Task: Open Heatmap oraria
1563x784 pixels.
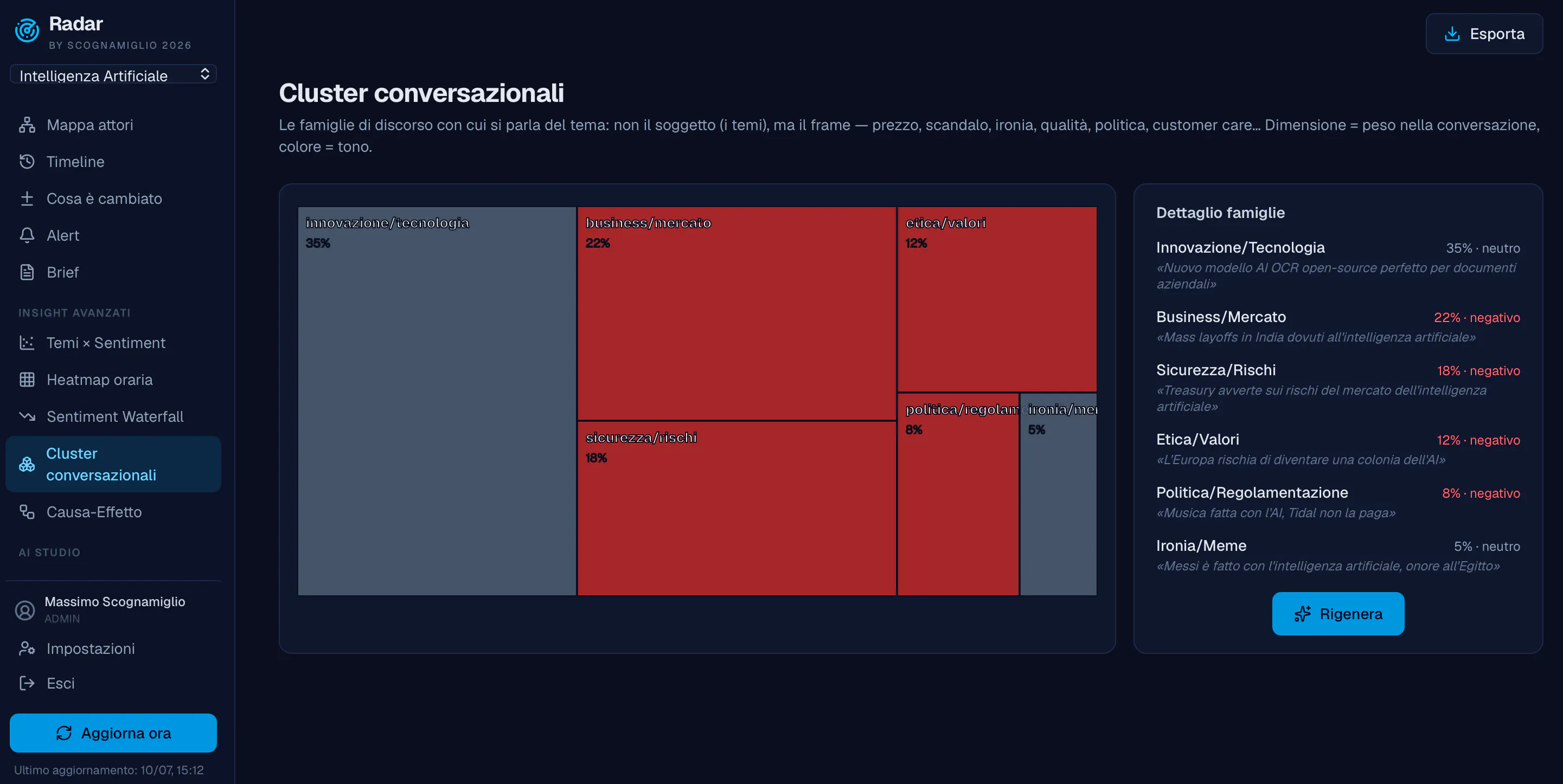Action: (113, 380)
